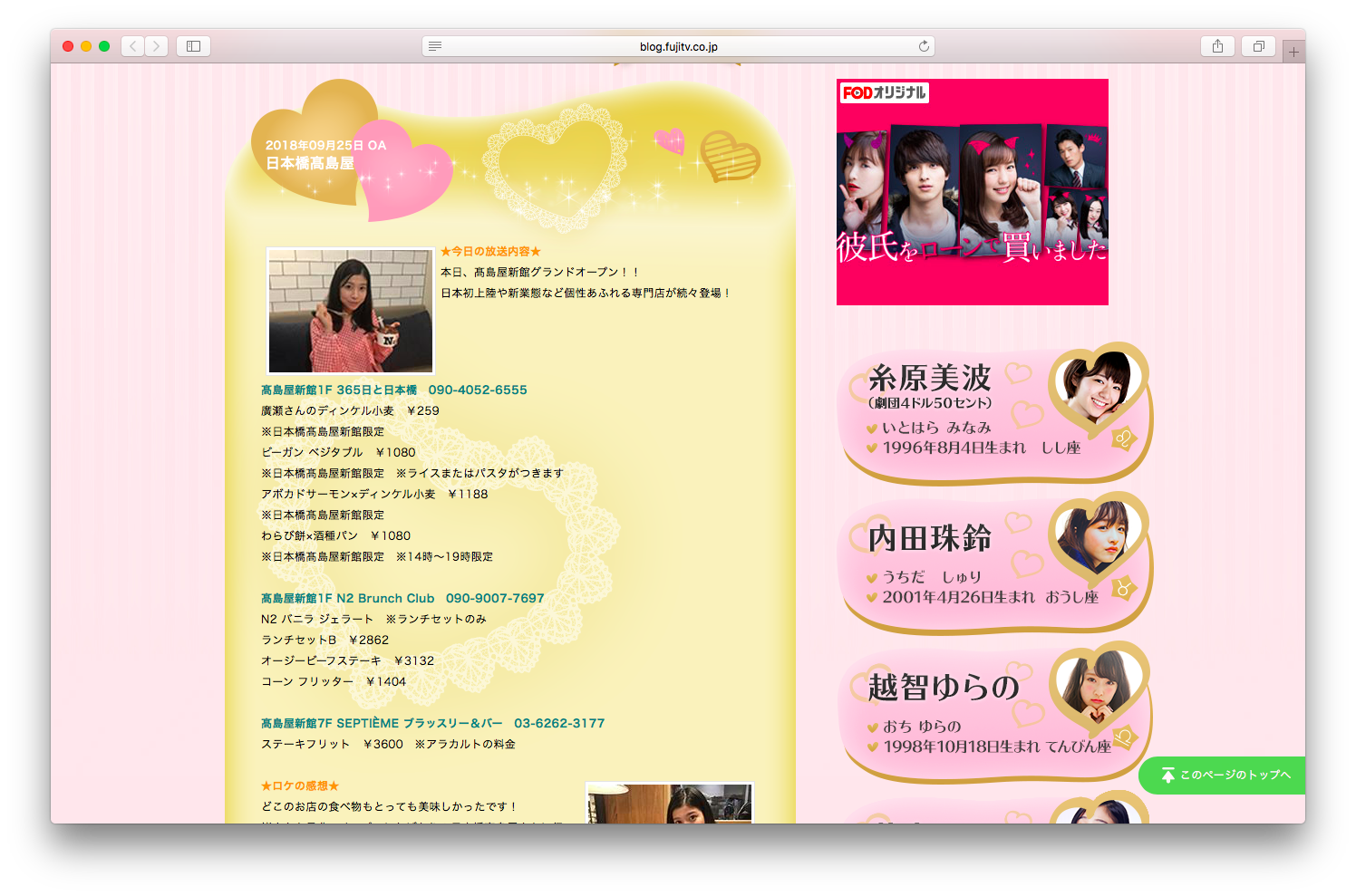Select the 高島屋新館7F SEPTIÈME ブラッスリー&バー heading
Image resolution: width=1356 pixels, height=896 pixels.
[432, 723]
